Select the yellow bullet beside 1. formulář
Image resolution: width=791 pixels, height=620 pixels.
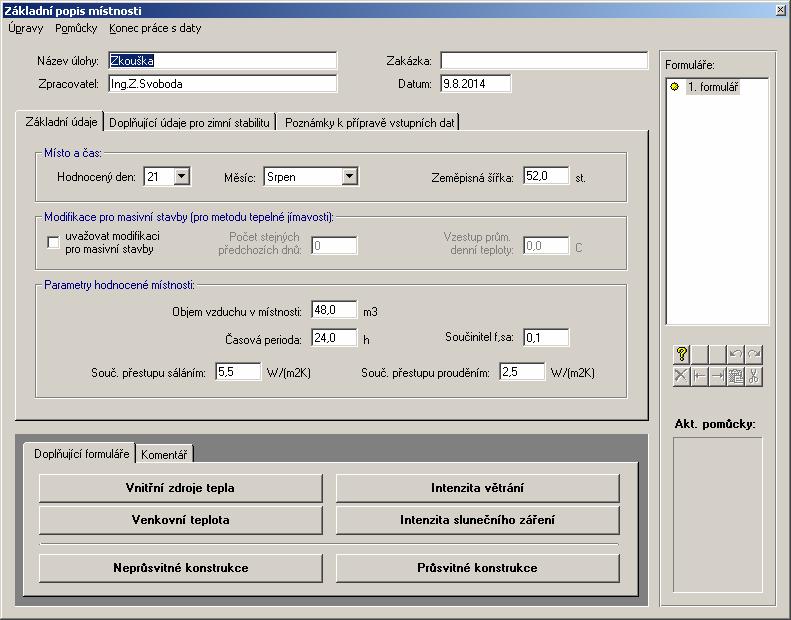(x=674, y=87)
